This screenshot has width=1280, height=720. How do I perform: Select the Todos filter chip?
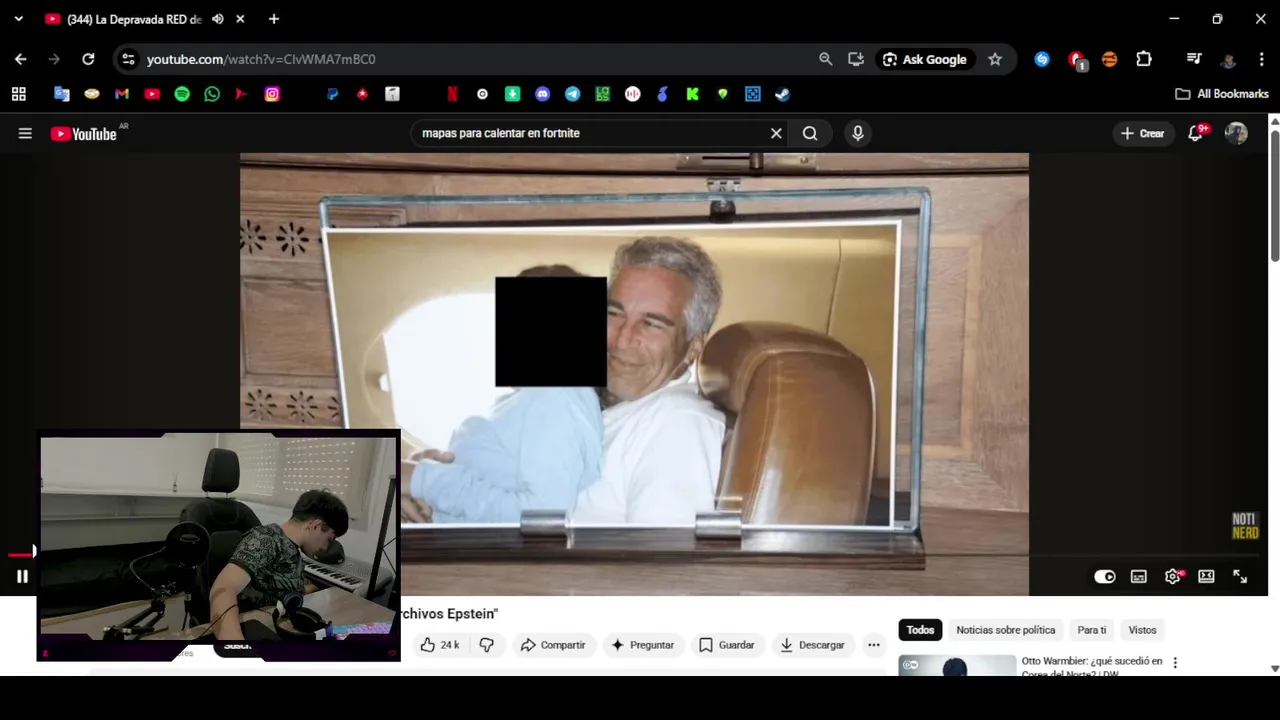[920, 630]
